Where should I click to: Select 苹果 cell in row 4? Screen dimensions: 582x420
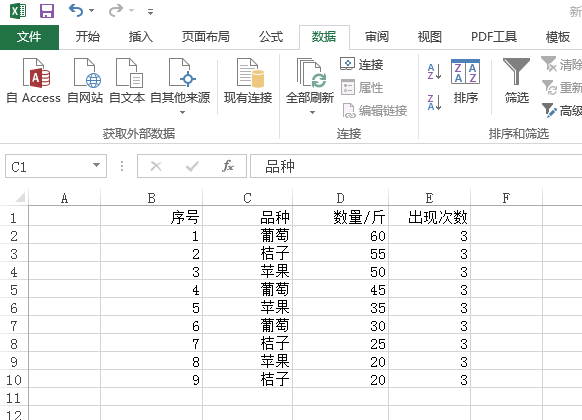[x=248, y=272]
